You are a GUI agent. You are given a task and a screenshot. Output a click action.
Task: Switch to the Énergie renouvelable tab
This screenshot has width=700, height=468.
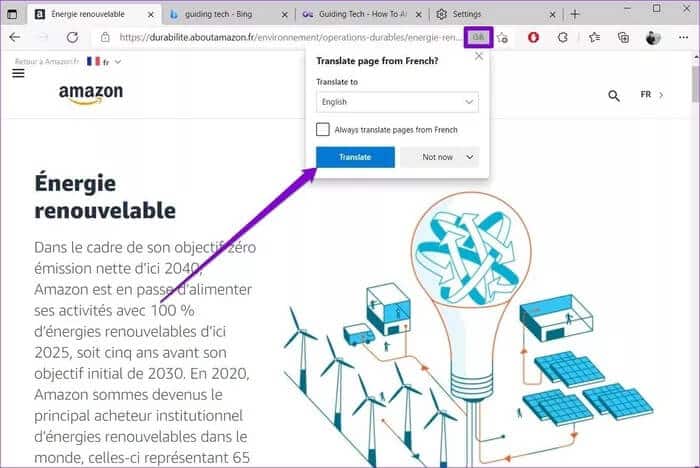[x=94, y=14]
